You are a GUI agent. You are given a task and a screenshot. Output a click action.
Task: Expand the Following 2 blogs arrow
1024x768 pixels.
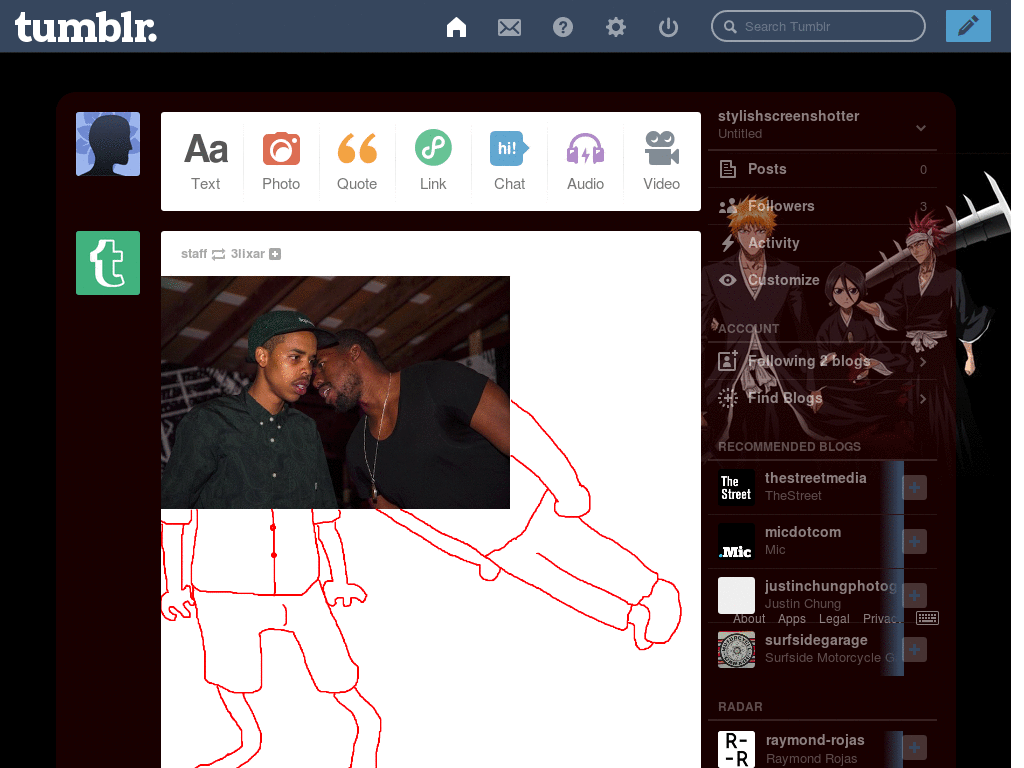coord(922,362)
